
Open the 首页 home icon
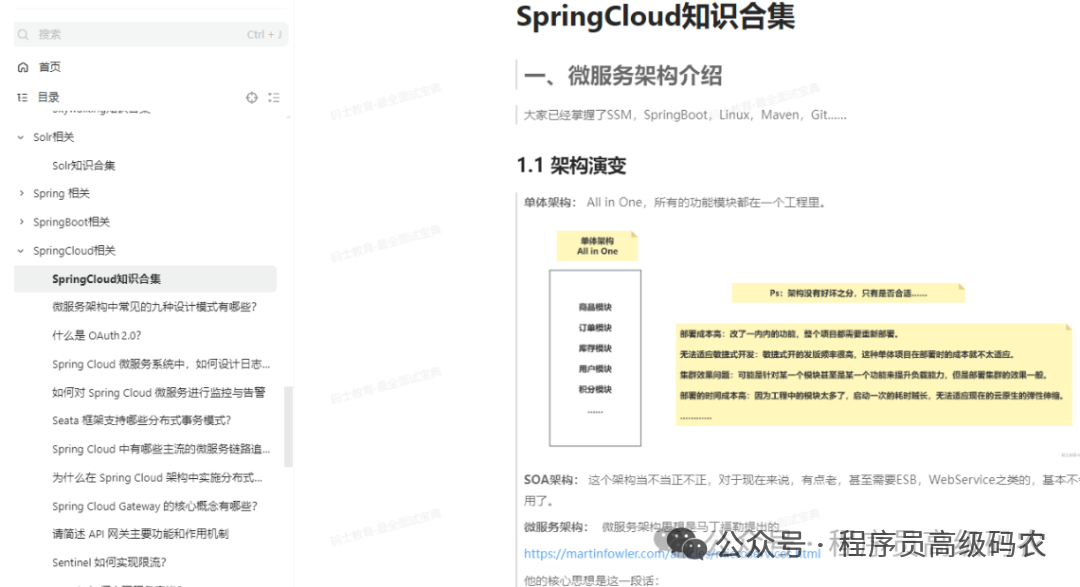pos(23,67)
